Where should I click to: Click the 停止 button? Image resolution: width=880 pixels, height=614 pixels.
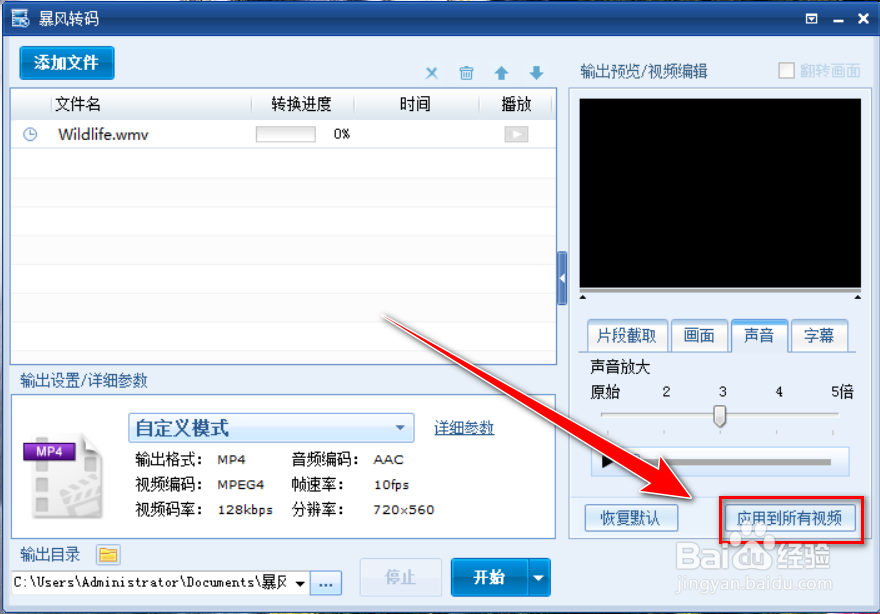pos(401,577)
